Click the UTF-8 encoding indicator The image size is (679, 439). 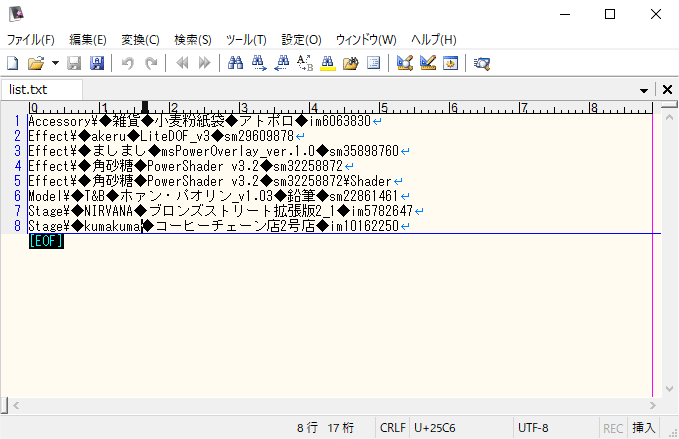[533, 428]
